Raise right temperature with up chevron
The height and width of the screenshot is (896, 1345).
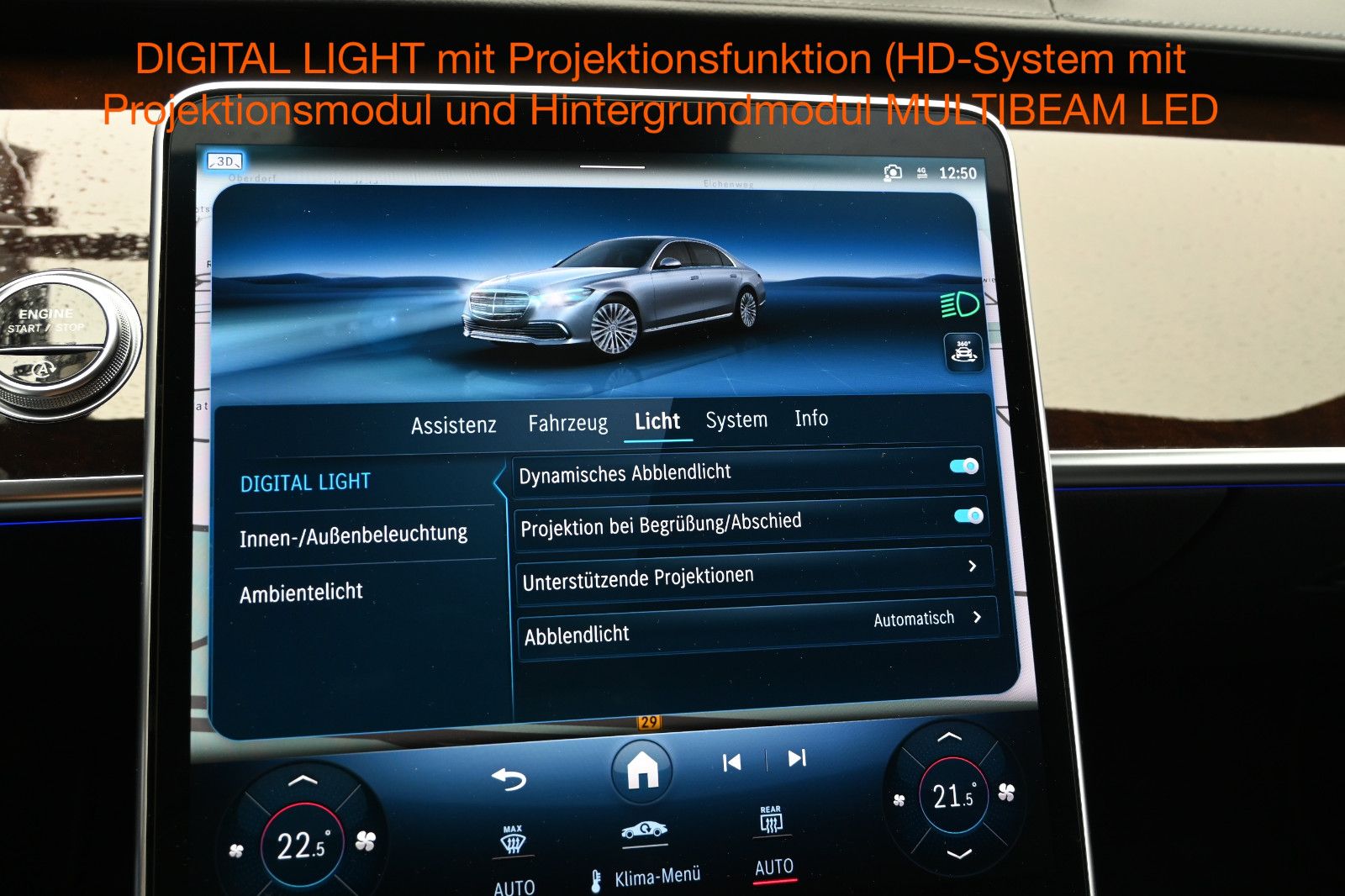click(949, 737)
